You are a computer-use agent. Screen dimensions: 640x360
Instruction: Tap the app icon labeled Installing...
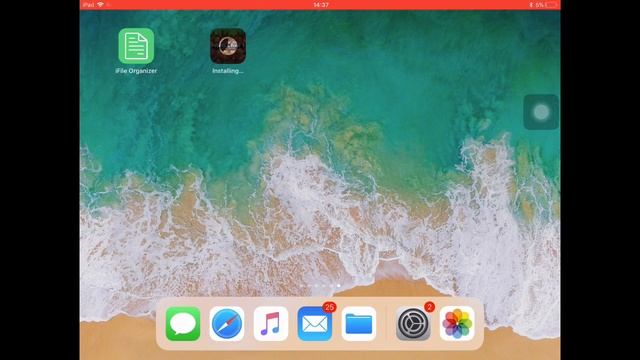click(x=228, y=46)
